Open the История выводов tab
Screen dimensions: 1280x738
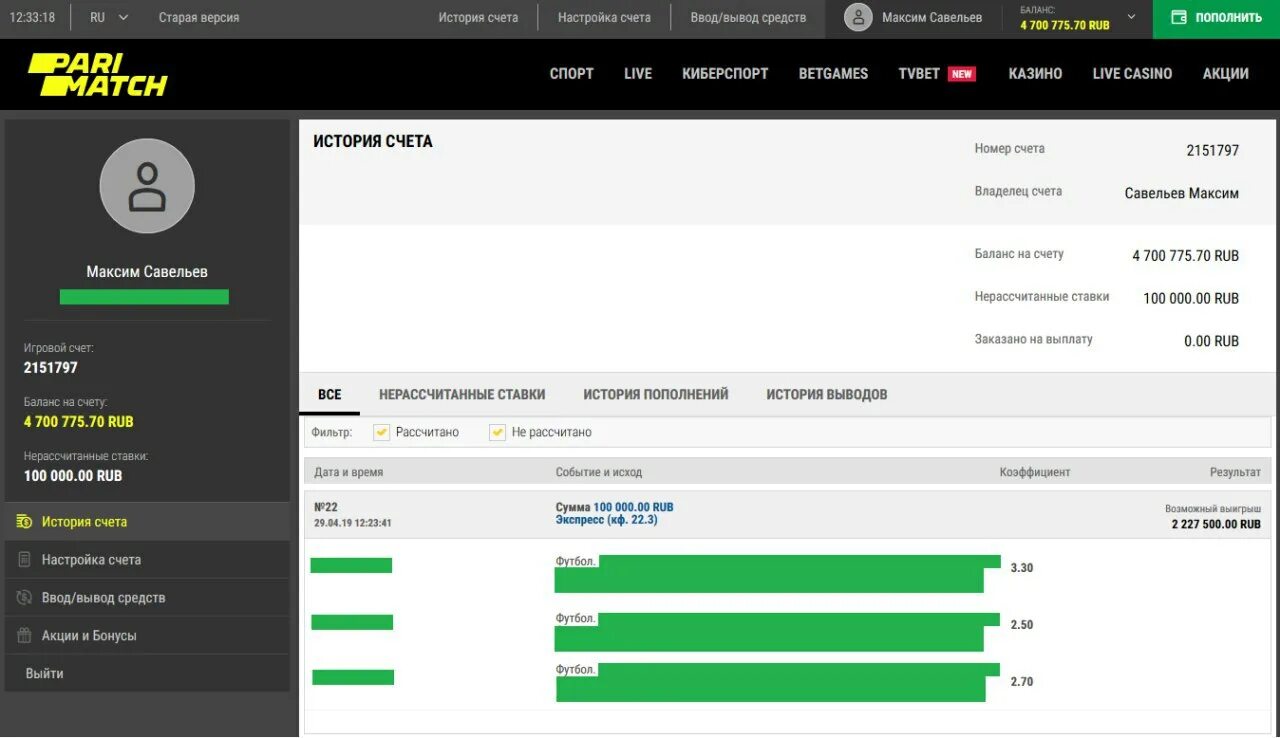827,395
